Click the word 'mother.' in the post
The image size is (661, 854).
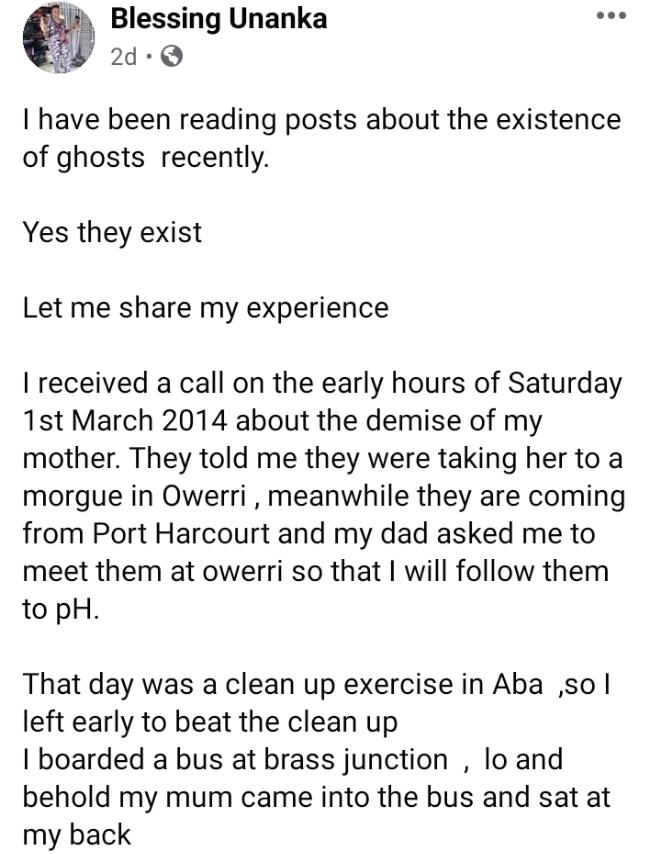point(64,457)
